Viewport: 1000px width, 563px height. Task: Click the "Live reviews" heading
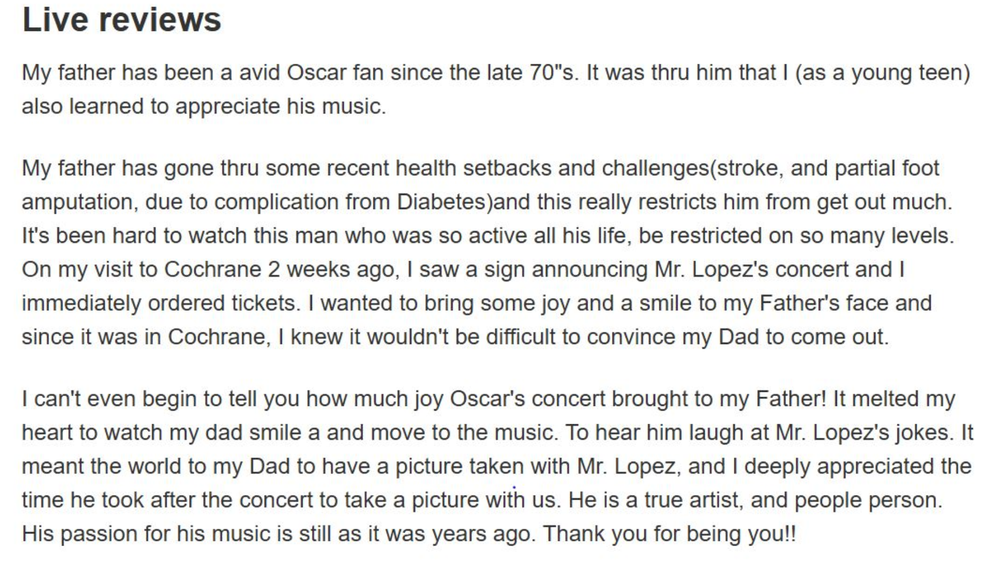[121, 20]
